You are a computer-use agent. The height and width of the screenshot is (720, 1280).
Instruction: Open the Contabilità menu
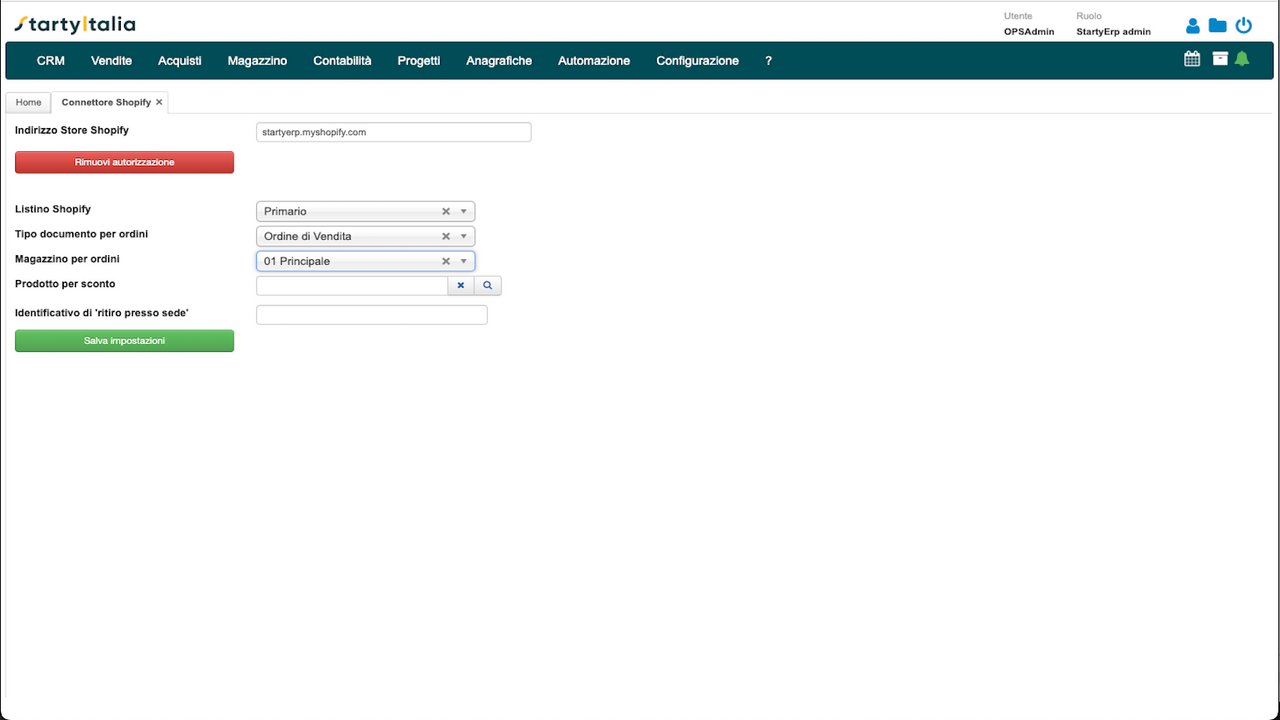point(342,60)
